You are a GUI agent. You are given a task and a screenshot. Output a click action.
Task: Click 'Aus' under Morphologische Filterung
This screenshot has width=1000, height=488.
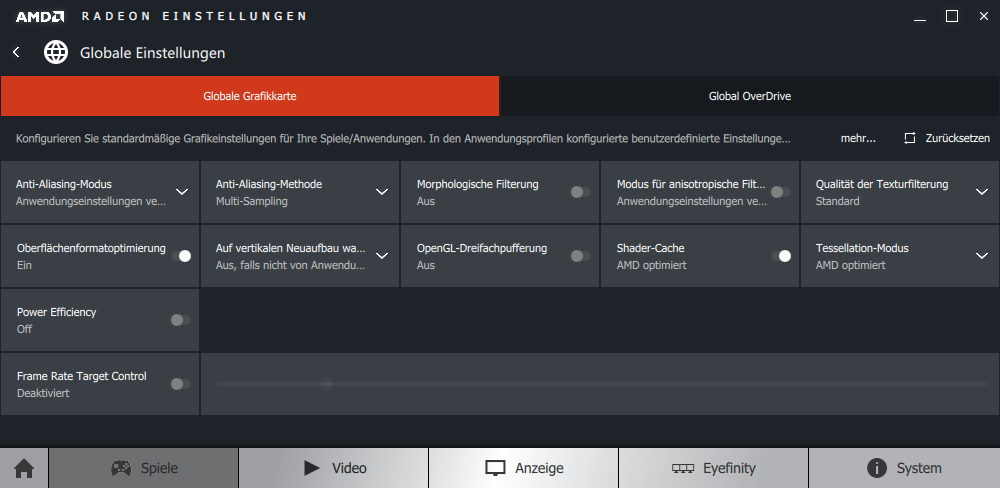[426, 202]
